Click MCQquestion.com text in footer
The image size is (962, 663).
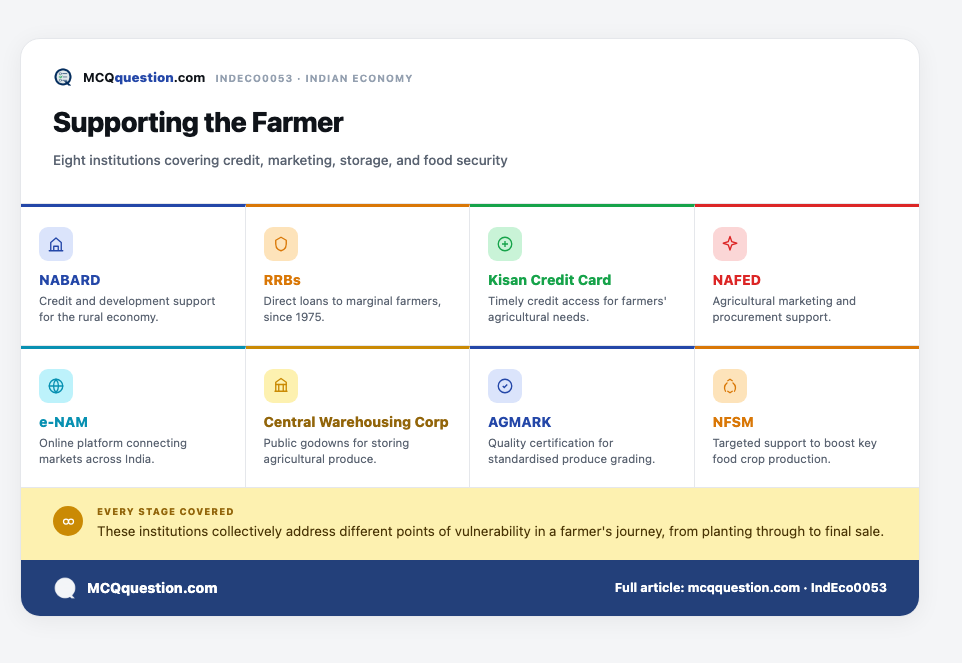click(152, 588)
